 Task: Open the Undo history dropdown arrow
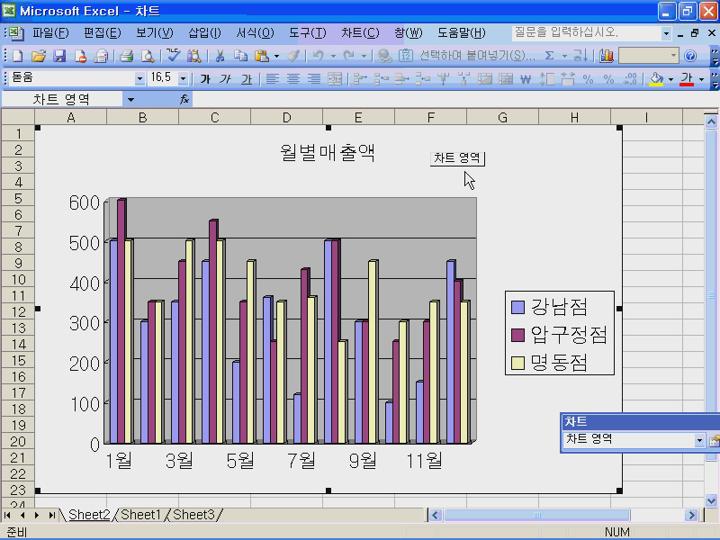coord(333,56)
